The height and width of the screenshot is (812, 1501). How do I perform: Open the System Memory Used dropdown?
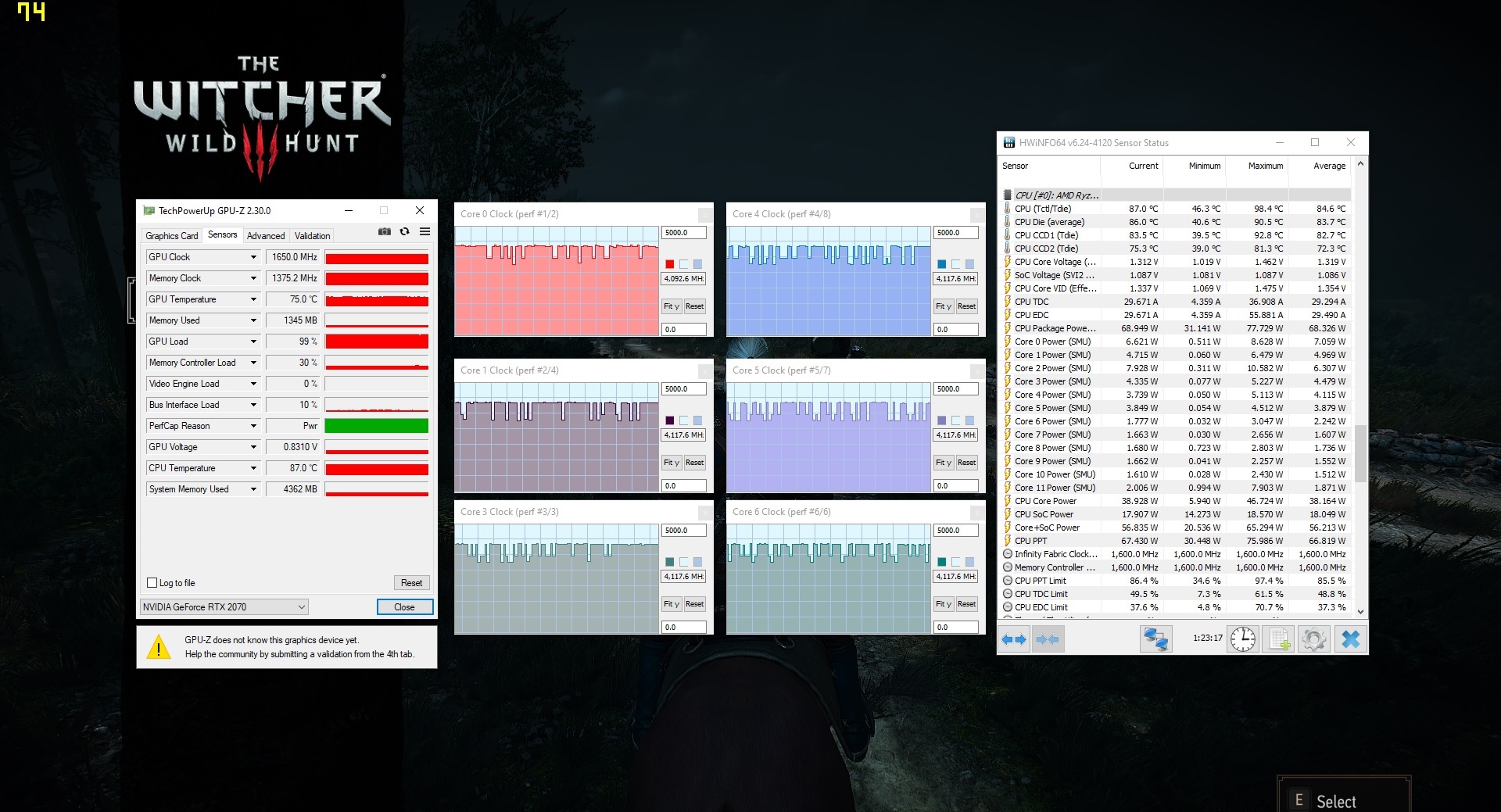coord(253,489)
